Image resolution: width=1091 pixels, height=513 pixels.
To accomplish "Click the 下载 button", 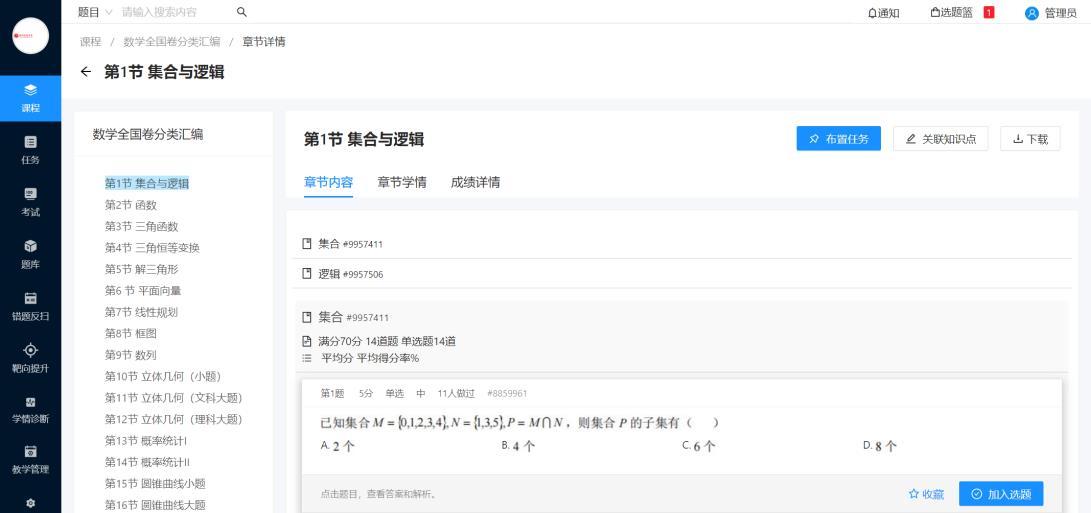I will click(x=1030, y=139).
